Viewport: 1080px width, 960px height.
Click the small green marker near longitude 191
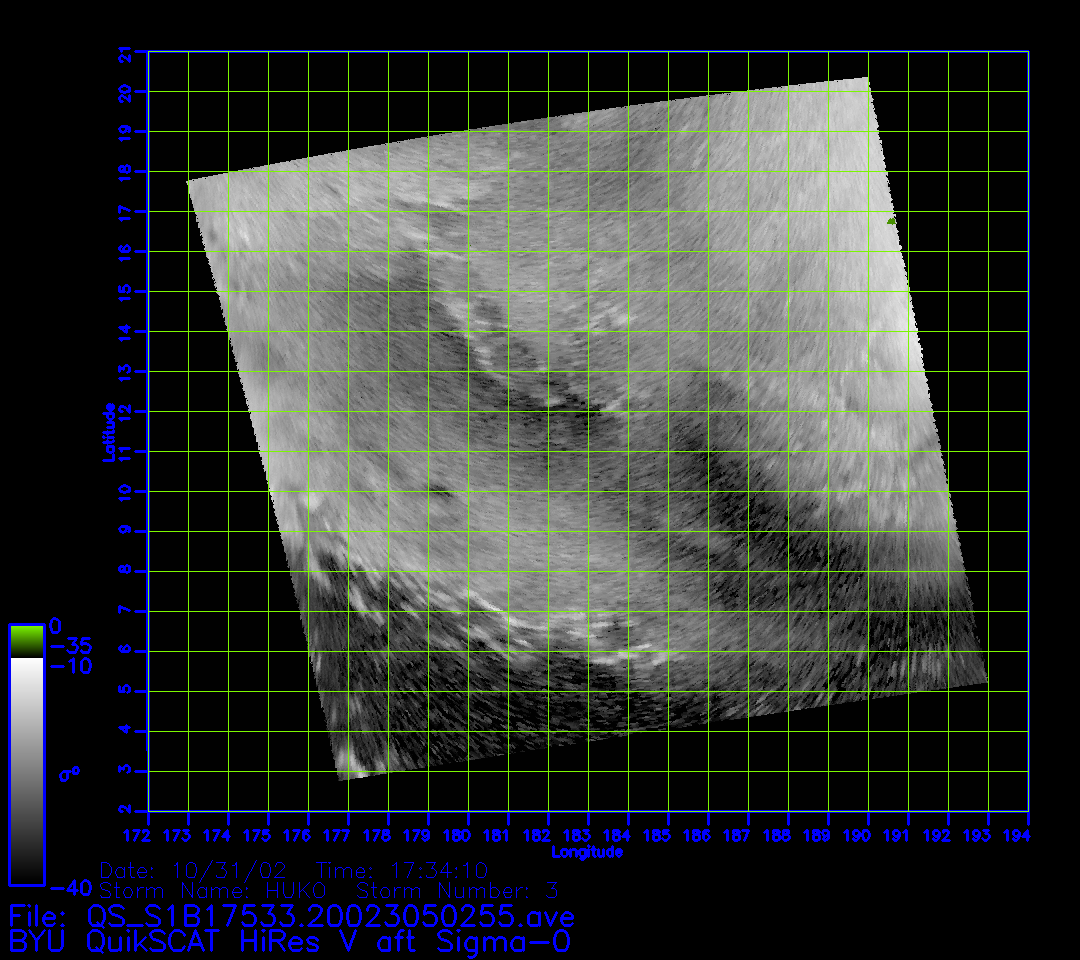pos(891,221)
